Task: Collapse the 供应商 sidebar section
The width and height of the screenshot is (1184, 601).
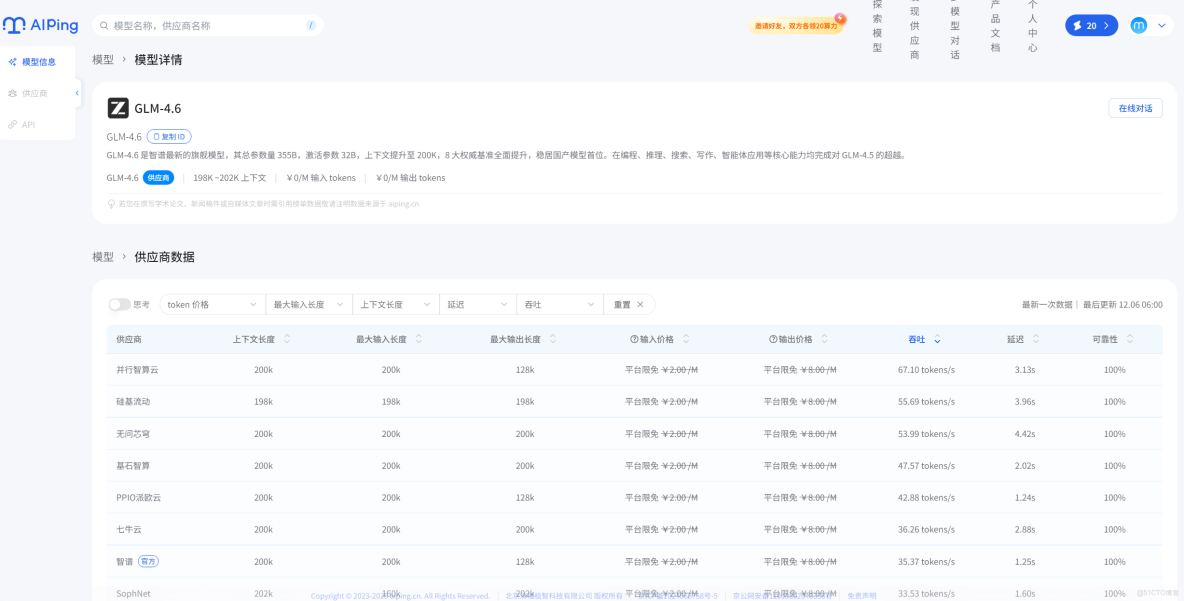Action: [77, 93]
